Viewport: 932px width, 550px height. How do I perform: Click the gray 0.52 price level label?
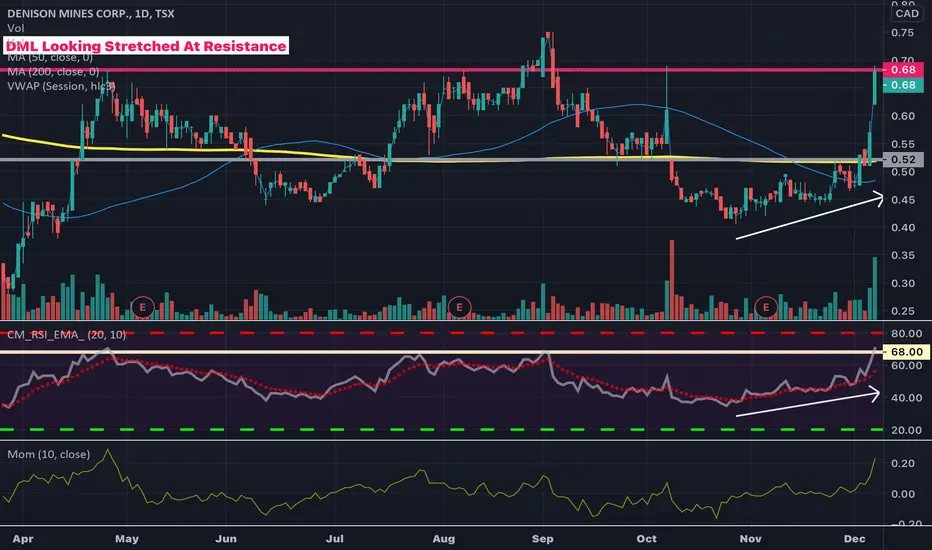903,159
